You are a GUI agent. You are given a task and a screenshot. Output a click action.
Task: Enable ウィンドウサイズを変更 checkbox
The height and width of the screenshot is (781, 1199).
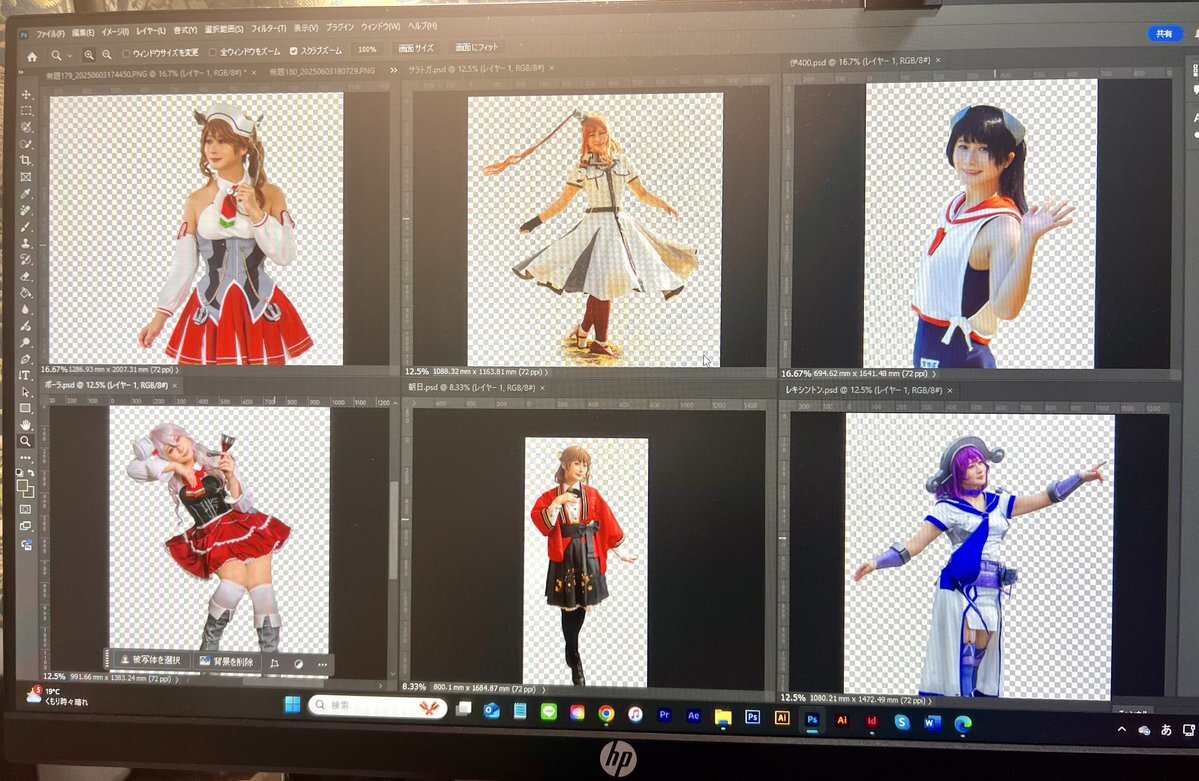(x=127, y=54)
